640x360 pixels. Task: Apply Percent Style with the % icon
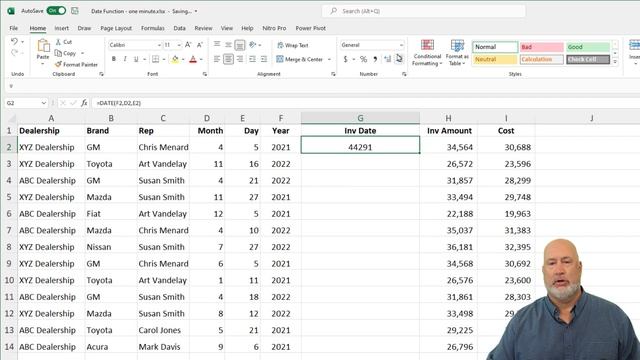point(363,59)
